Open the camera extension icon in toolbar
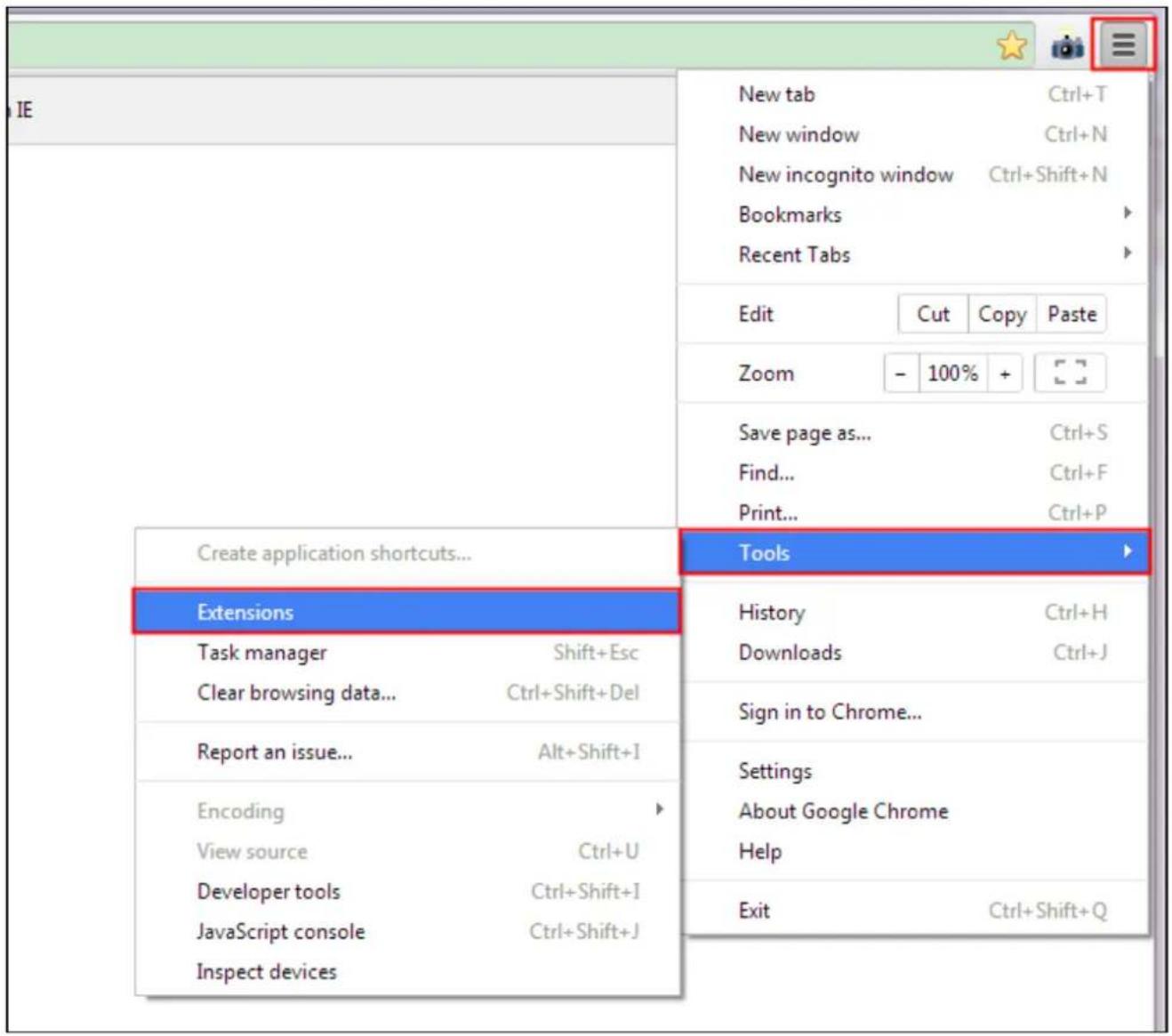The height and width of the screenshot is (1036, 1172). pyautogui.click(x=1068, y=45)
